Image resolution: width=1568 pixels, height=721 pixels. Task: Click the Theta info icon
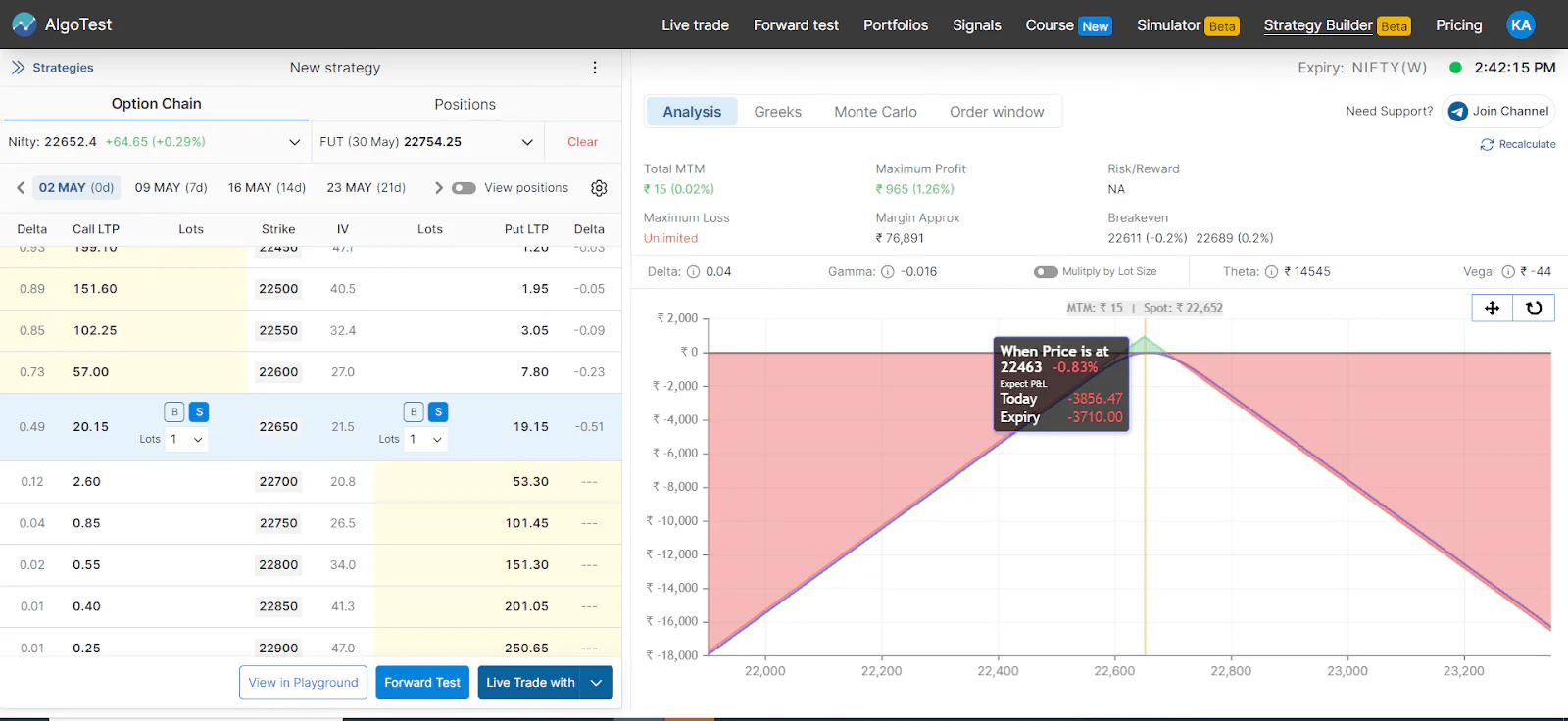pos(1271,272)
